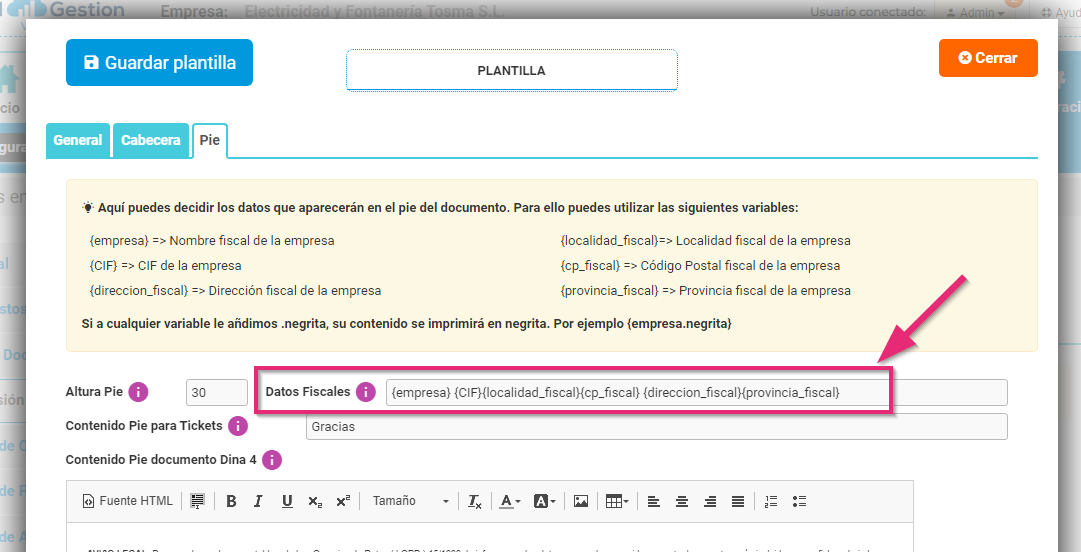Click the {cp_fiscal} variable description
This screenshot has width=1081, height=552.
click(x=700, y=265)
